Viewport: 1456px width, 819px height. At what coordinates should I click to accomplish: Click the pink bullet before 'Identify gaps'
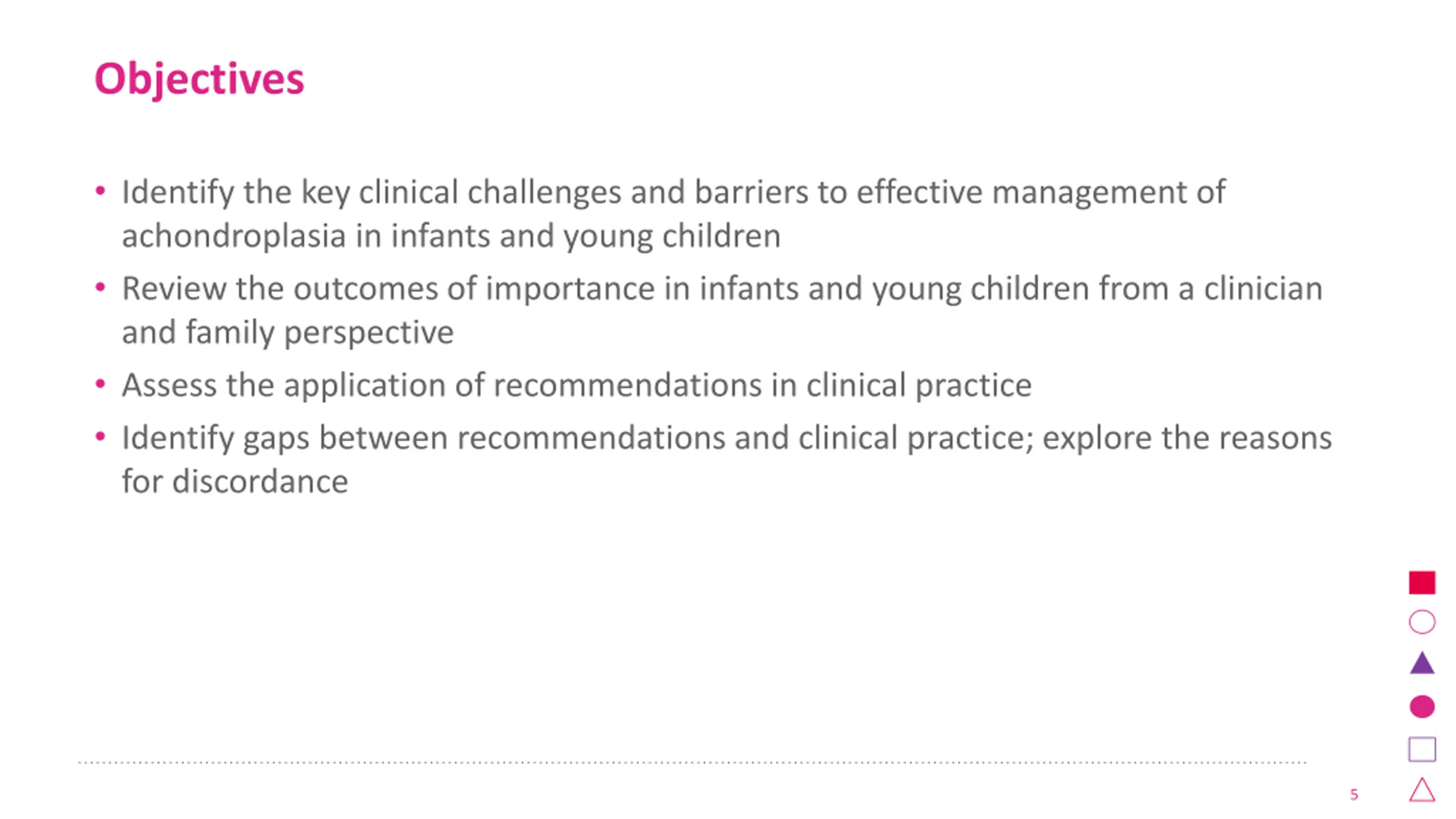click(100, 436)
